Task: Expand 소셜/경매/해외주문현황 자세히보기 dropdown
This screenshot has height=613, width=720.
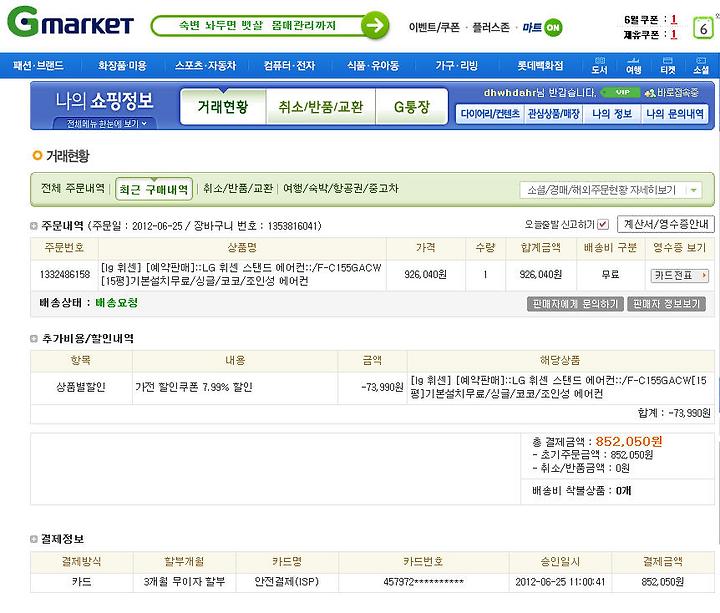Action: (x=610, y=190)
